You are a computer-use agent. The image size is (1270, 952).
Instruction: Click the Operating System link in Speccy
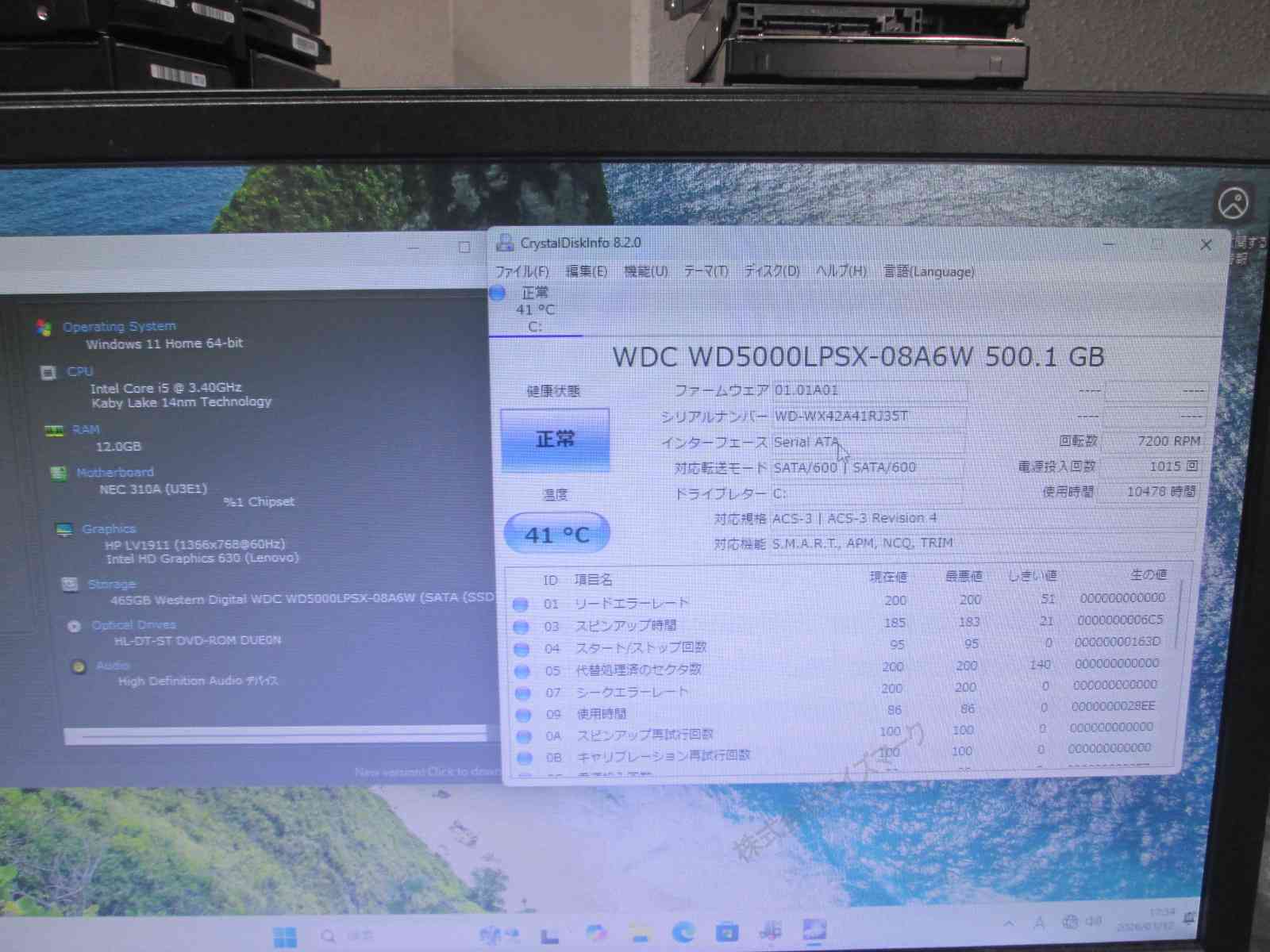pos(119,326)
